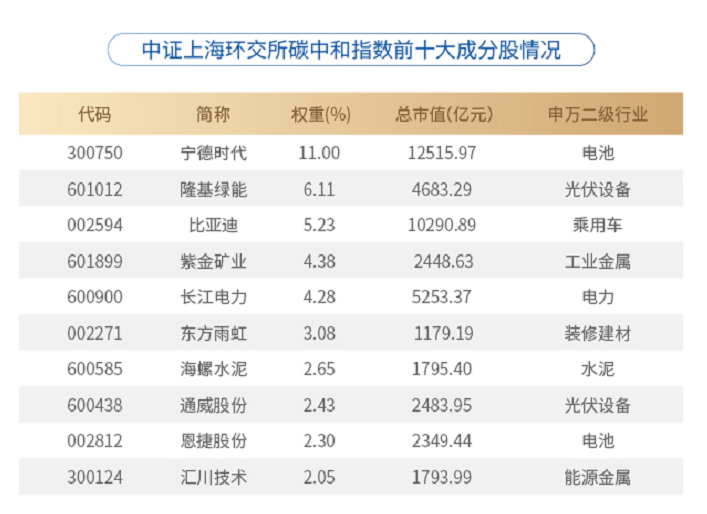
Task: Select stock code 300750
Action: tap(95, 153)
